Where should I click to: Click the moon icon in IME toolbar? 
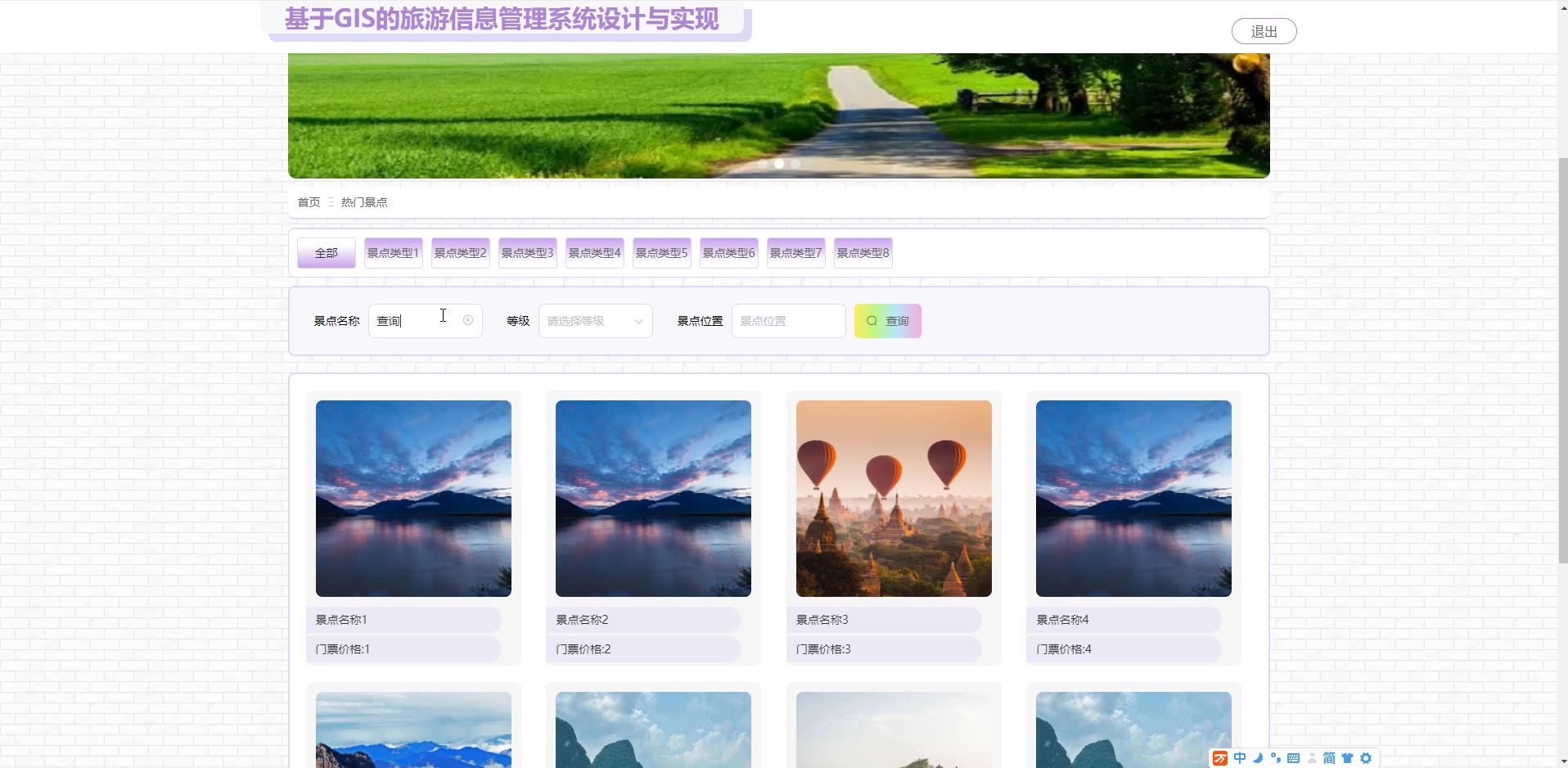[1258, 758]
